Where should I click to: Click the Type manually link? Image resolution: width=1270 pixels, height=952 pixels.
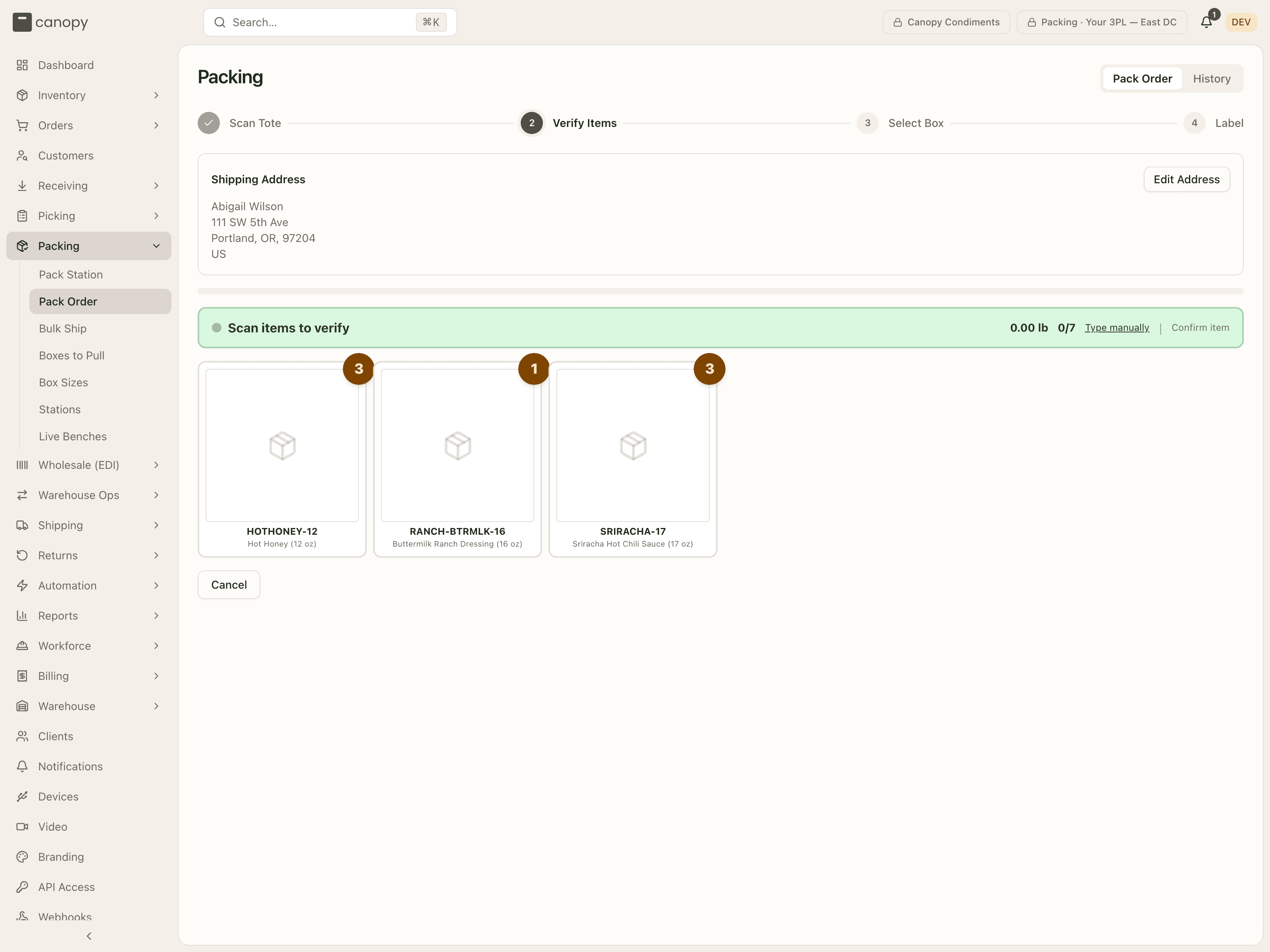point(1117,328)
